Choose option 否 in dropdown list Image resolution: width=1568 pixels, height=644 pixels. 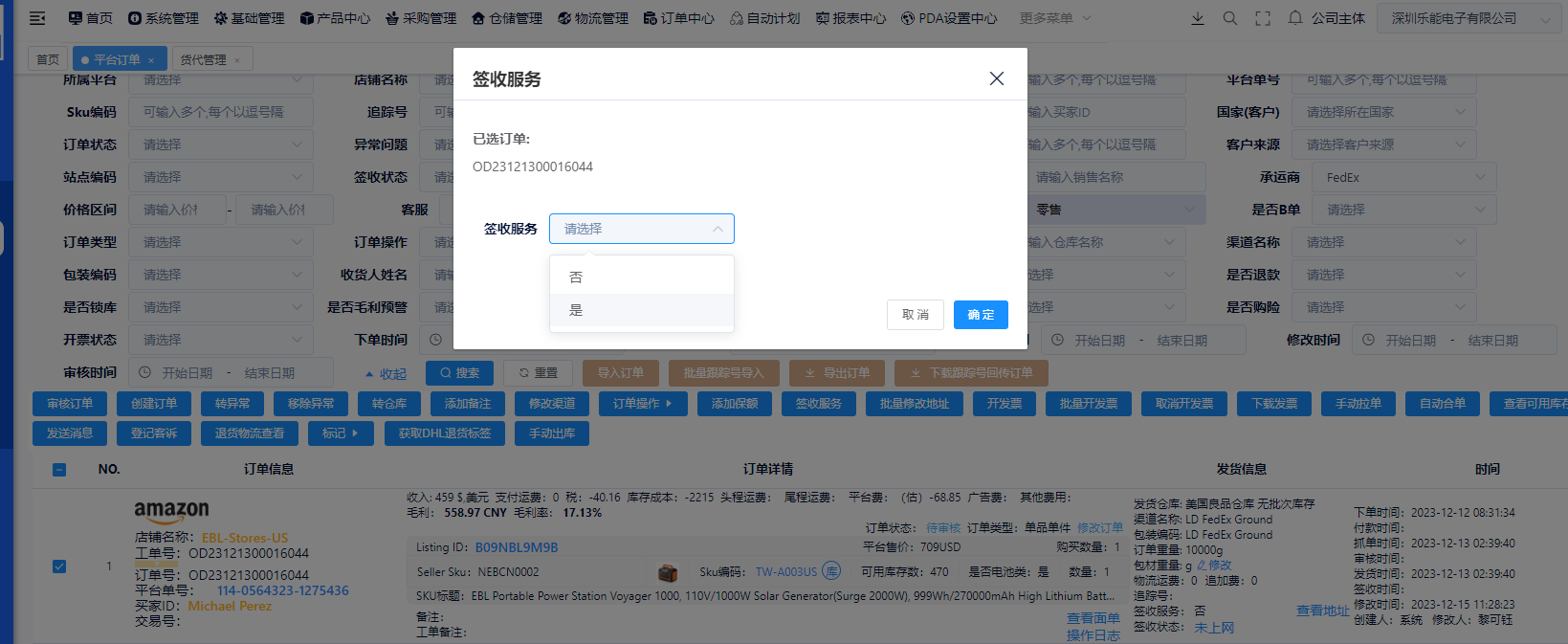(642, 278)
